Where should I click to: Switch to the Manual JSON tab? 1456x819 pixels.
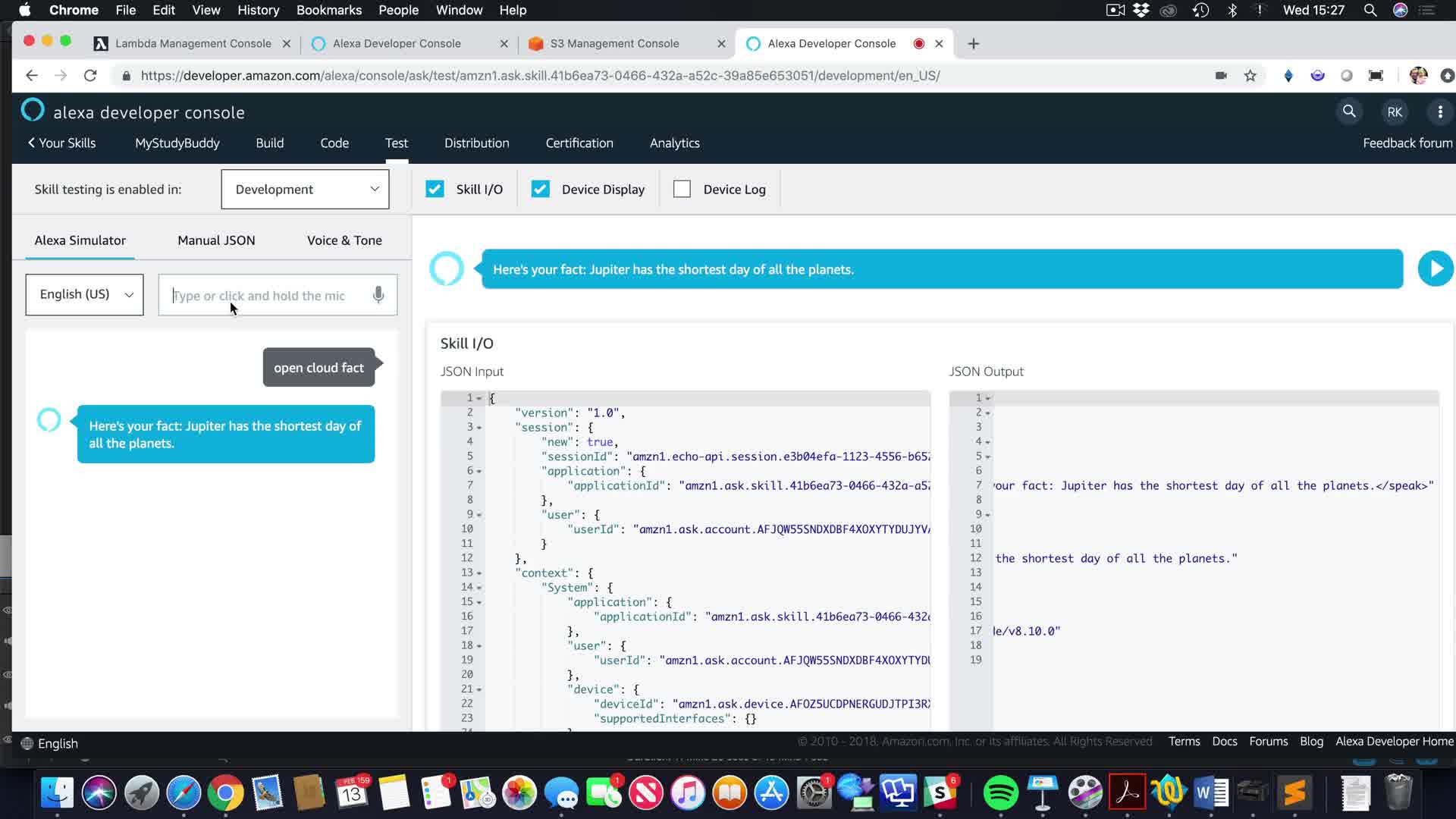(216, 240)
